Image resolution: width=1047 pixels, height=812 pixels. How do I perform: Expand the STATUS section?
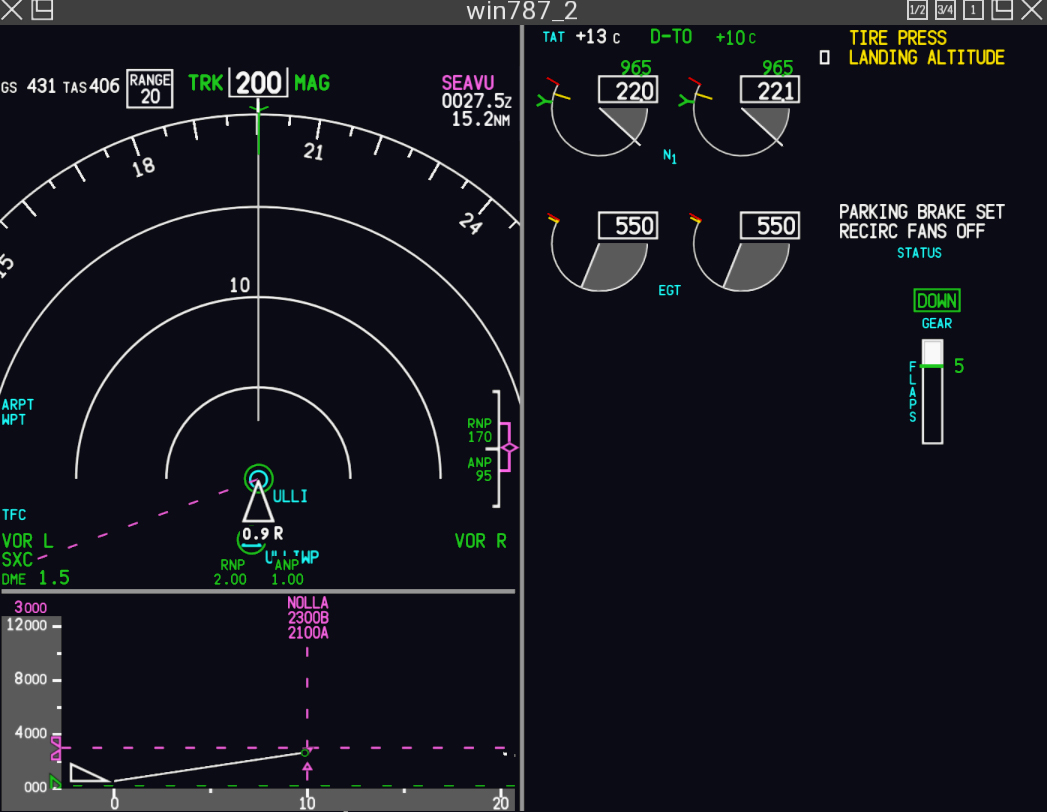919,253
